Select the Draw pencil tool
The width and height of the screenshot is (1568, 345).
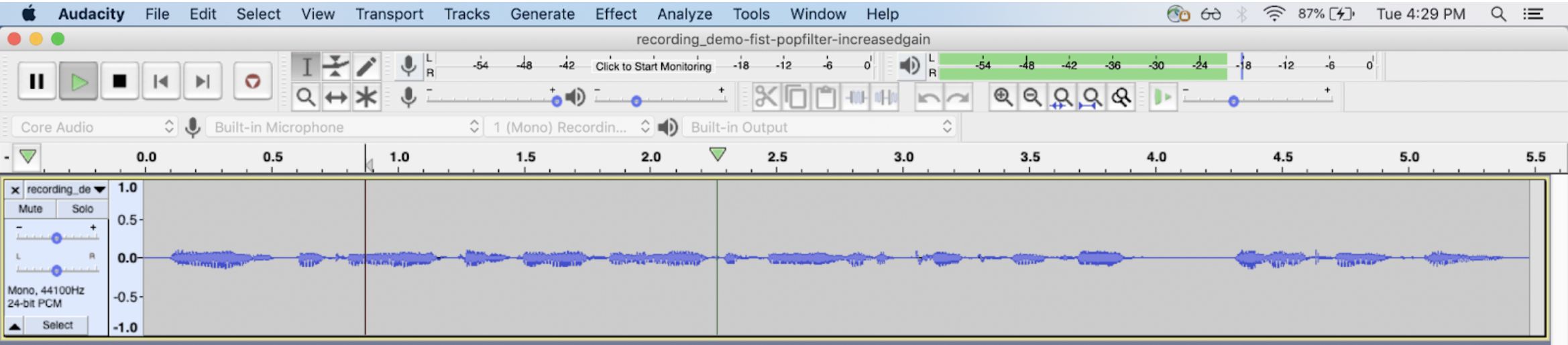[x=366, y=66]
